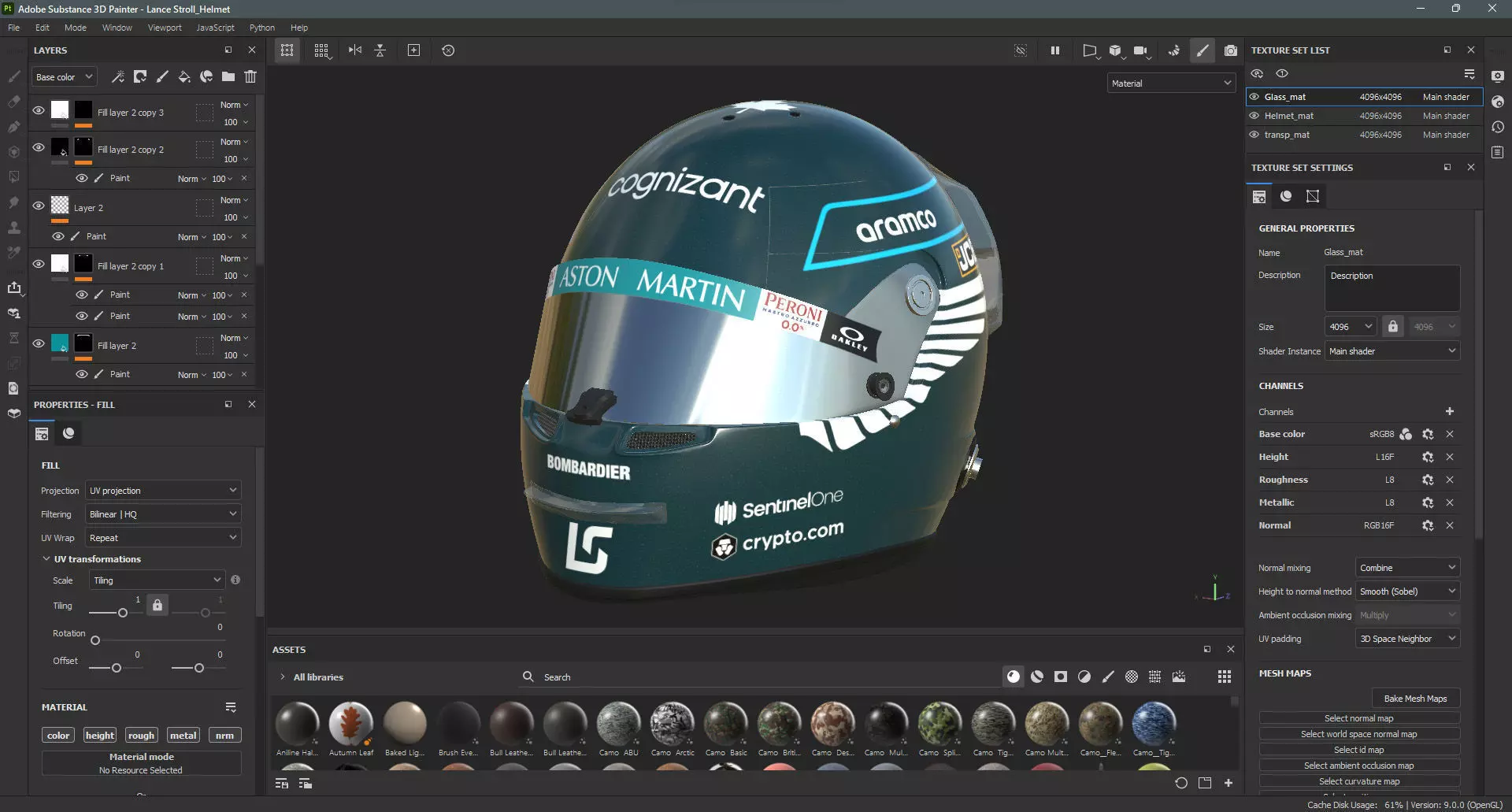Hide the Helmet_mat texture set
This screenshot has width=1512, height=812.
(1254, 116)
